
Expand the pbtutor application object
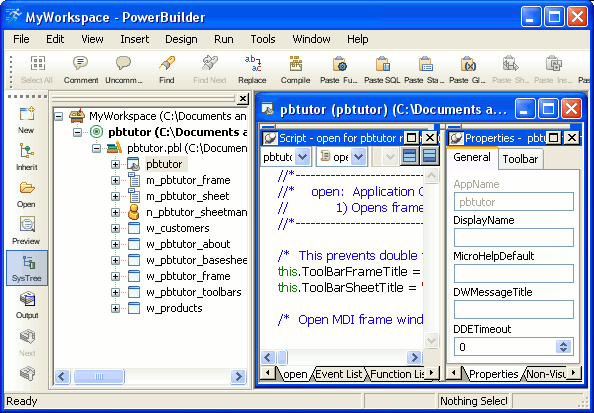(115, 164)
